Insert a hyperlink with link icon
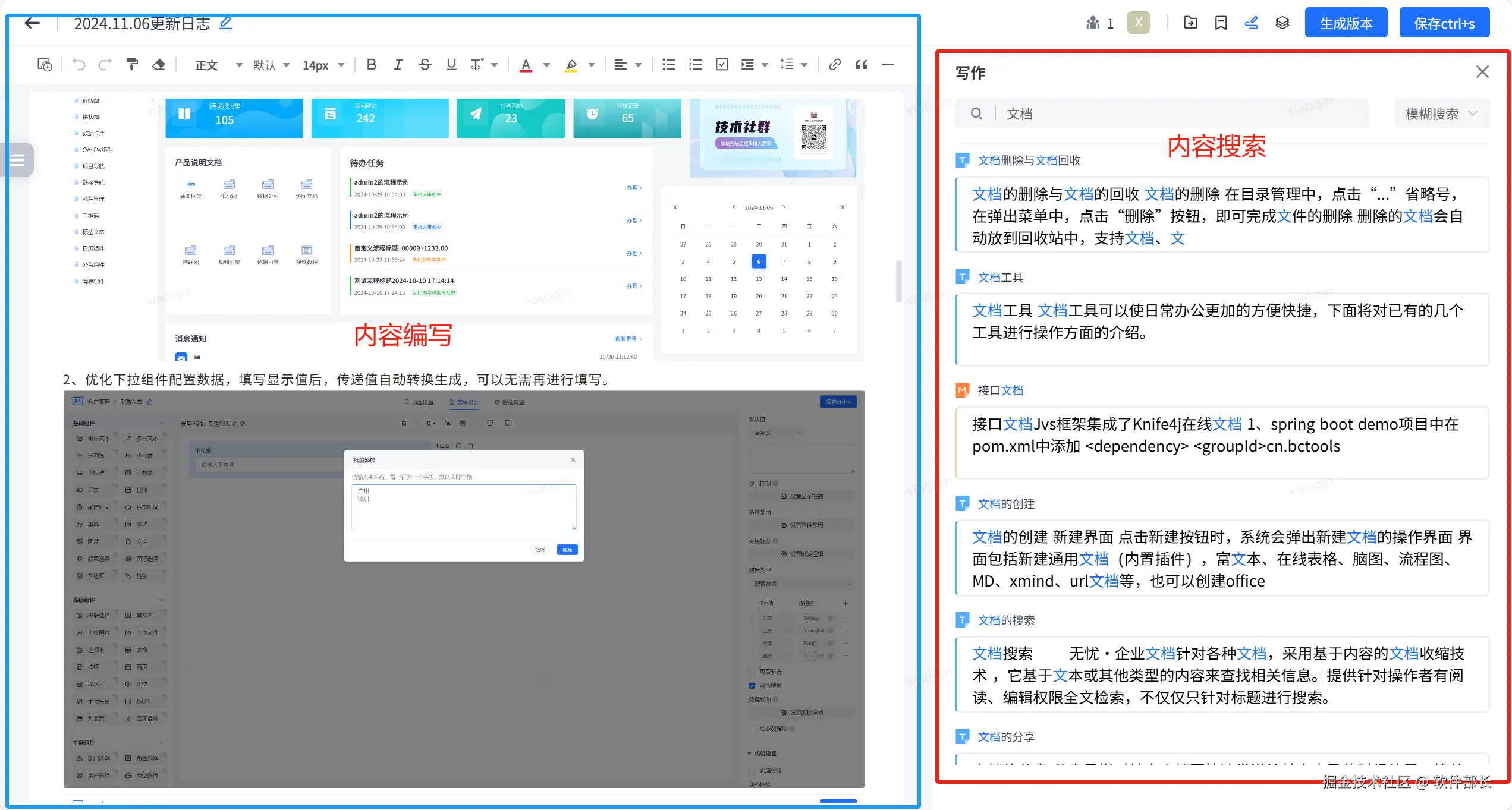1512x810 pixels. tap(835, 65)
